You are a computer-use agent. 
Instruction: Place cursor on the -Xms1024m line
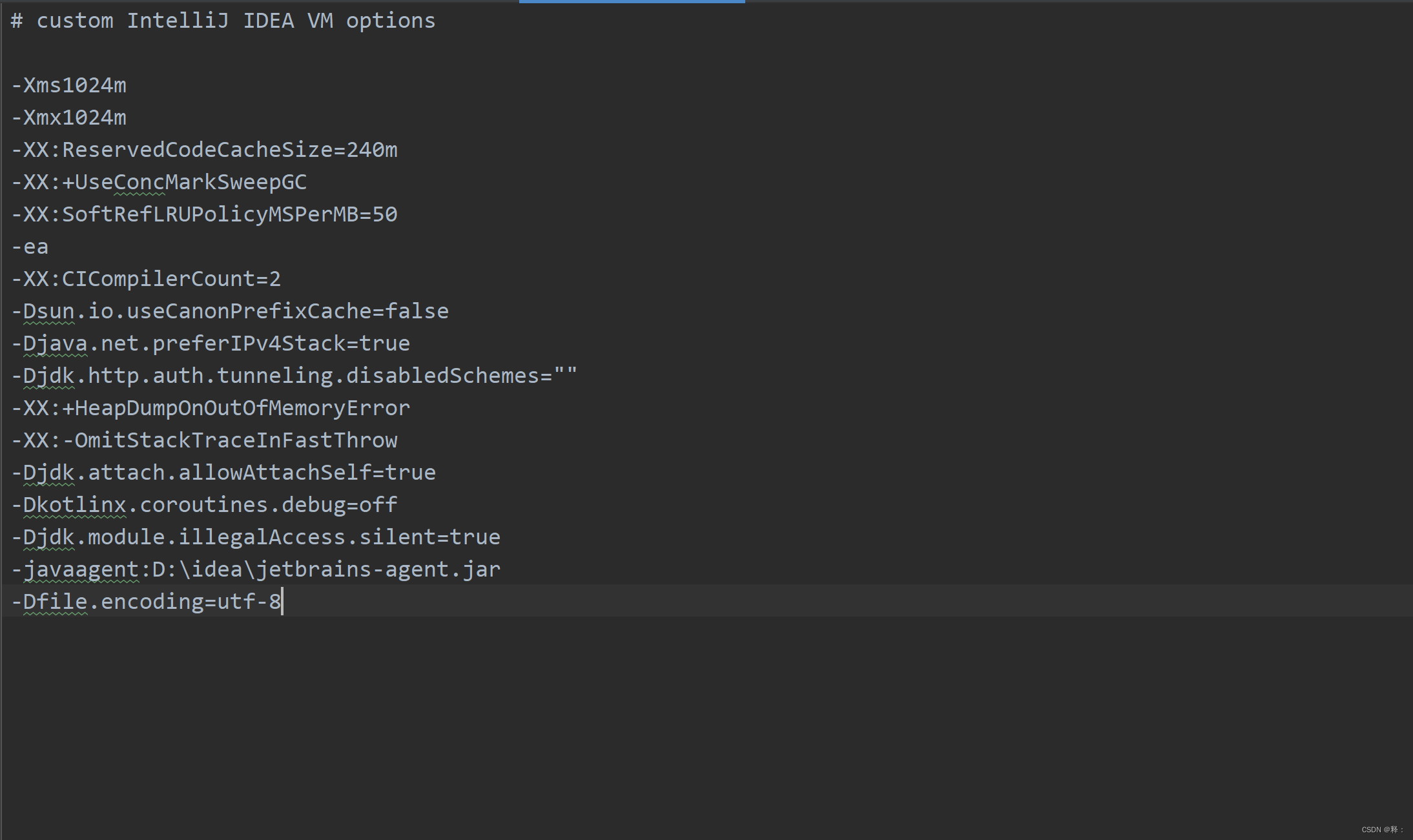[x=69, y=85]
